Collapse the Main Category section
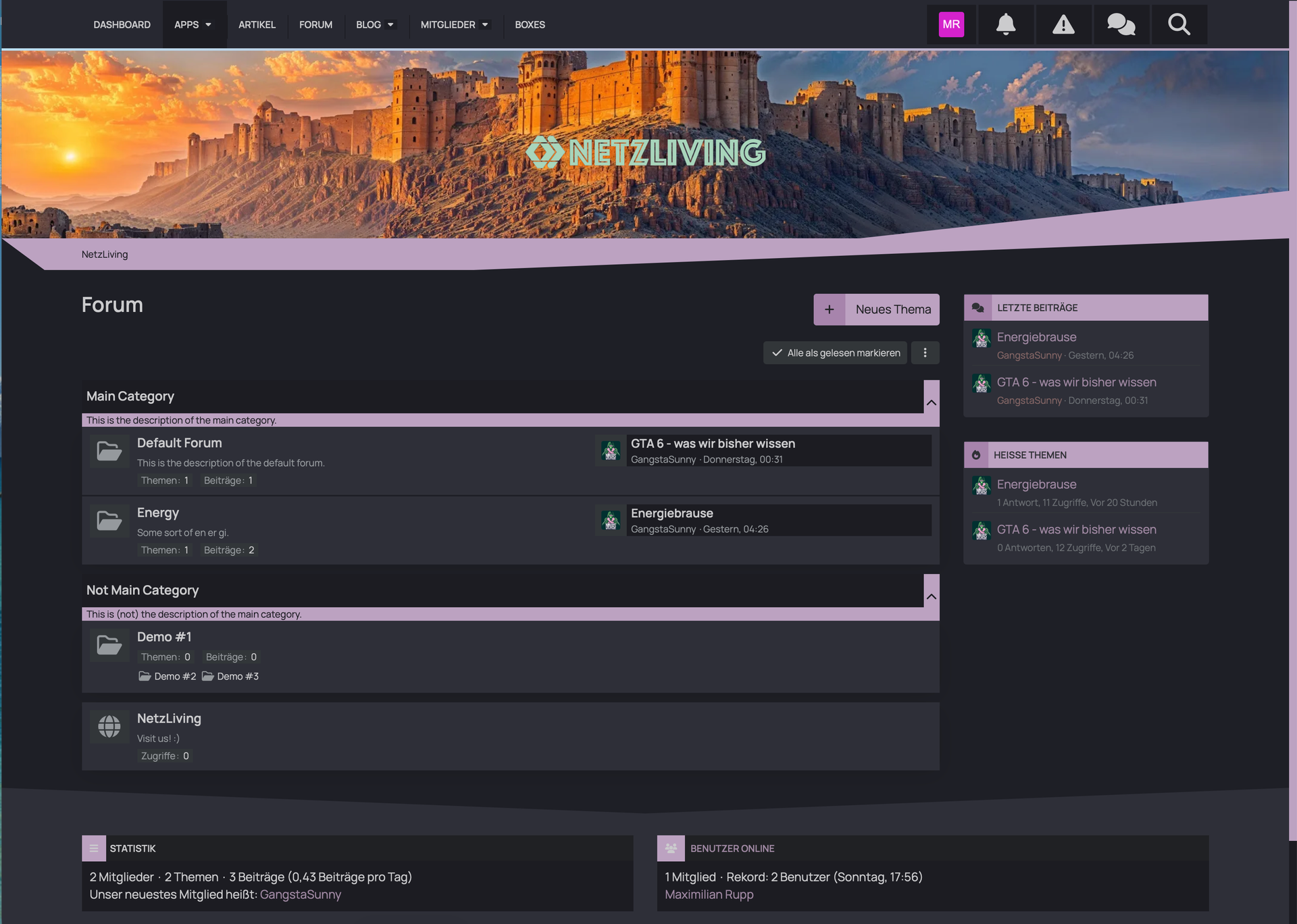The image size is (1297, 924). point(931,403)
